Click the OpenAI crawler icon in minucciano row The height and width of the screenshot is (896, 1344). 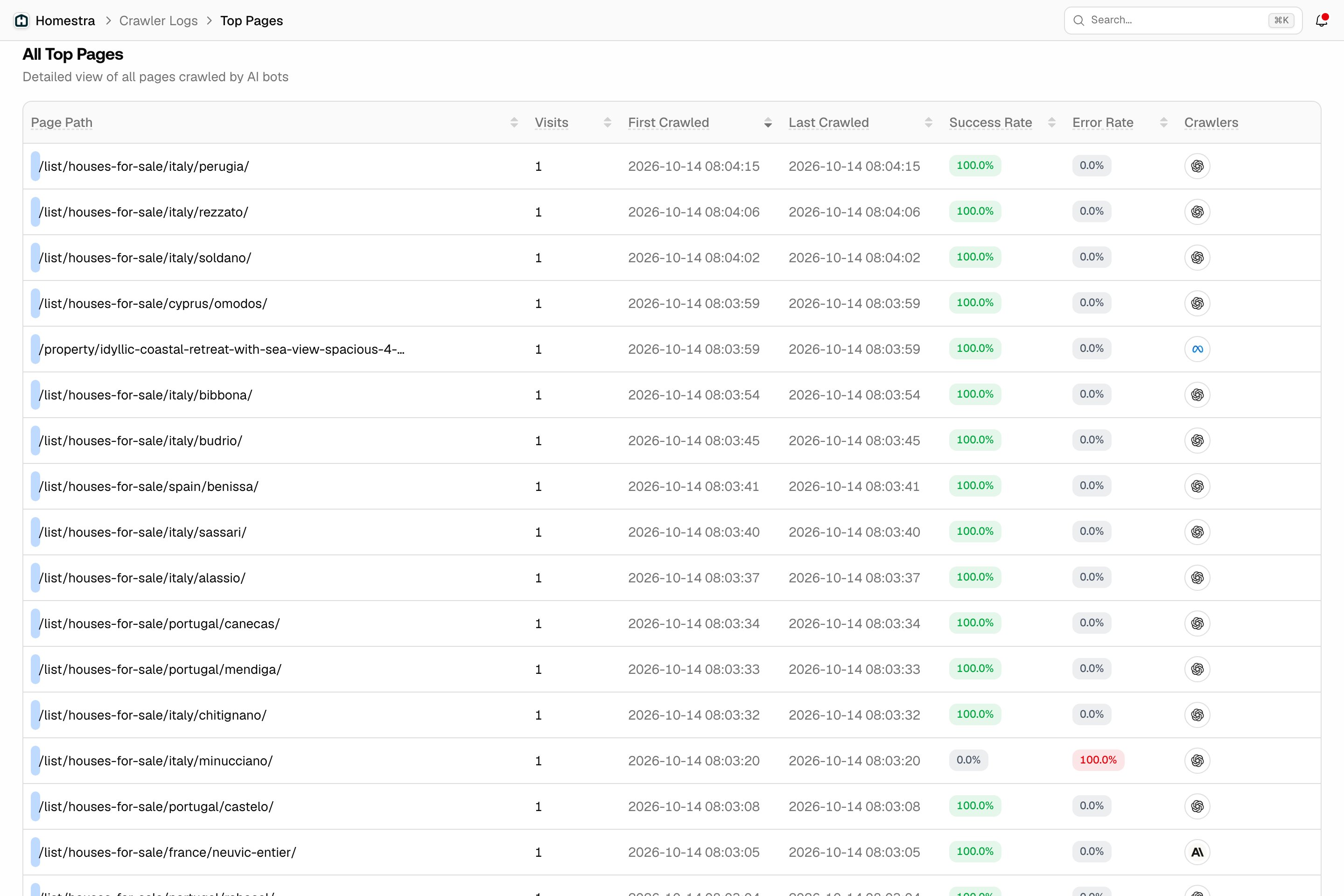(x=1197, y=761)
